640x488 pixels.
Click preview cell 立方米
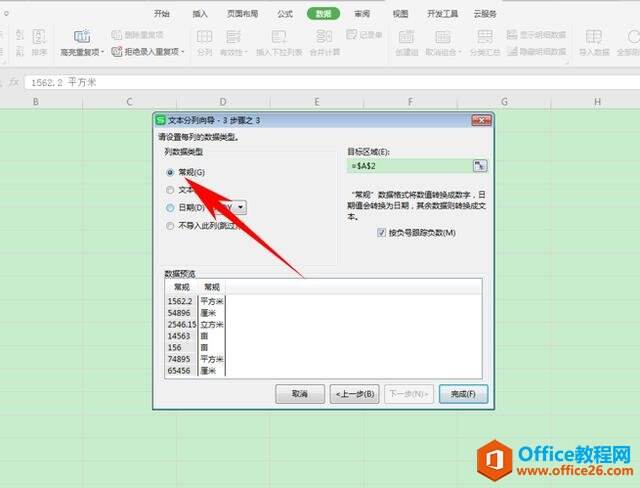(212, 324)
